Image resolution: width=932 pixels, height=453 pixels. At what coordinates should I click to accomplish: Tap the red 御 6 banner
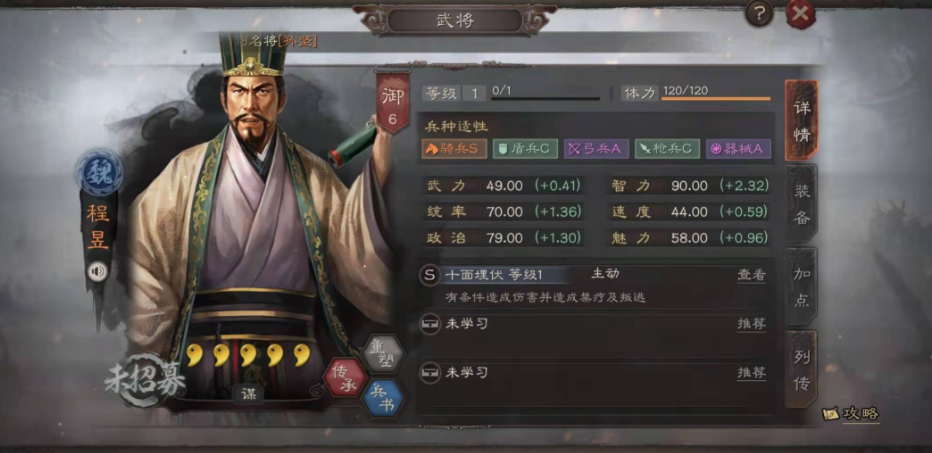392,103
